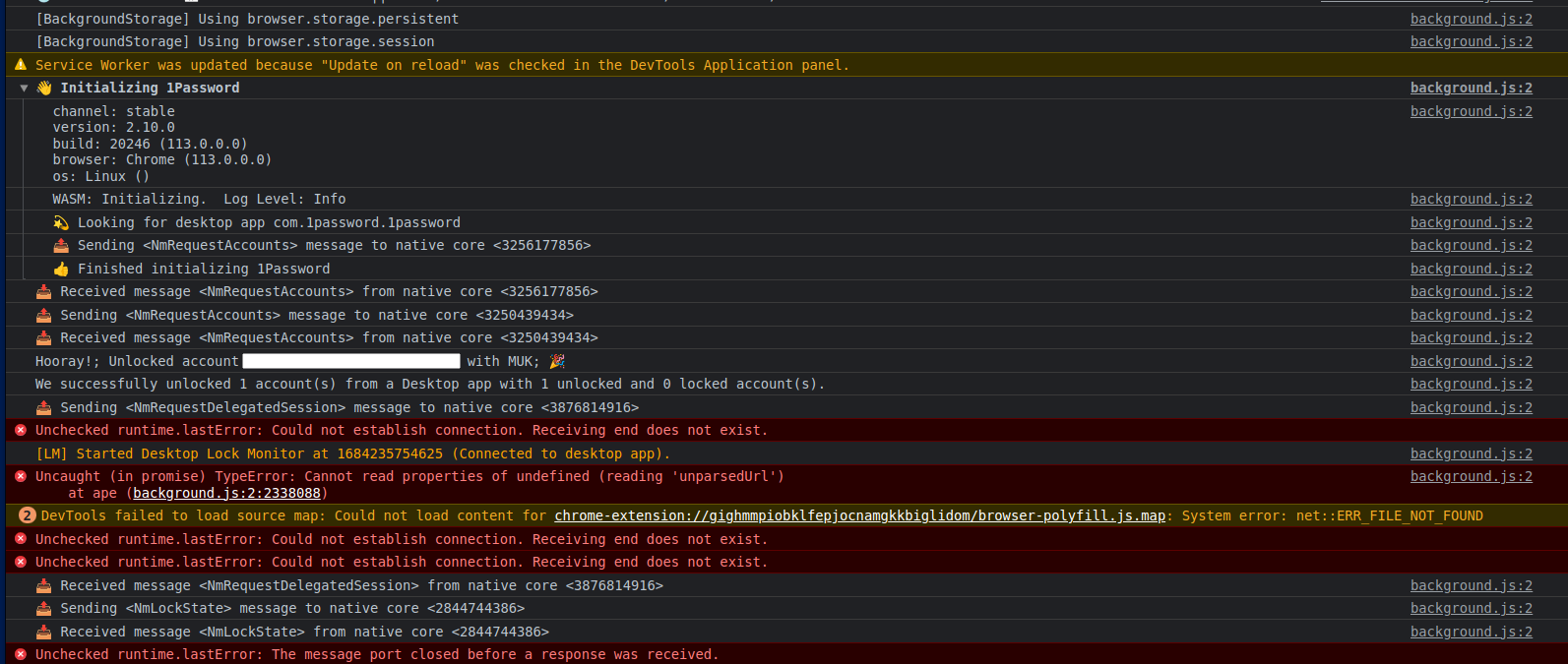Click the satellite icon before Looking for desktop app

pyautogui.click(x=61, y=222)
